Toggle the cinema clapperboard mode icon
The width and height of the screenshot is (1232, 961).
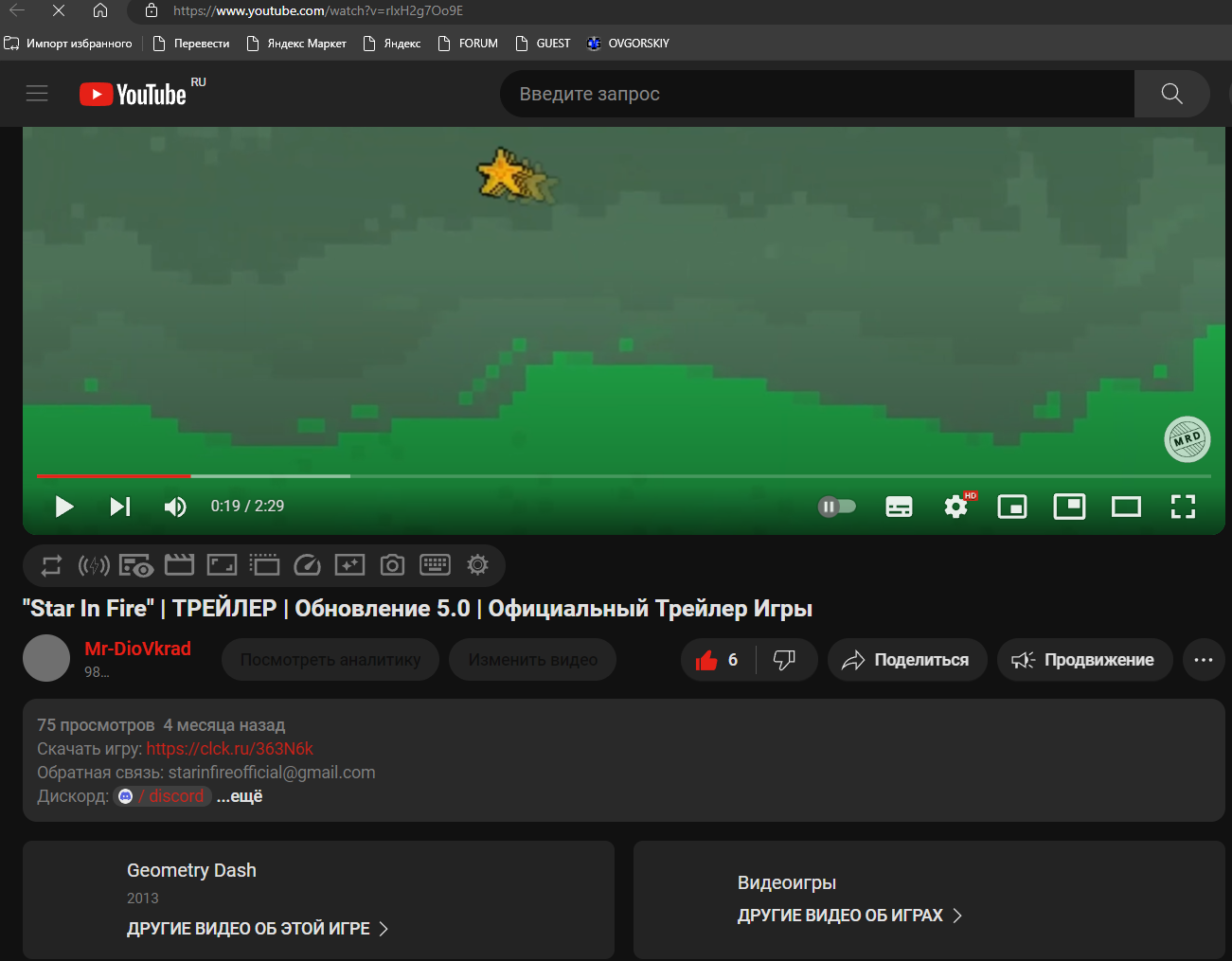[179, 565]
